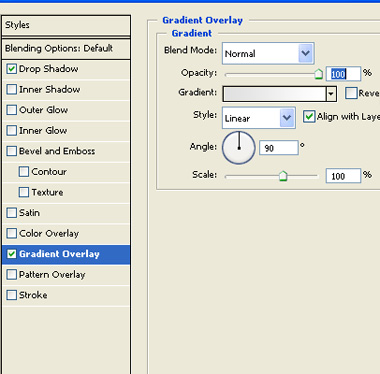Open the gradient picker arrow

point(331,94)
